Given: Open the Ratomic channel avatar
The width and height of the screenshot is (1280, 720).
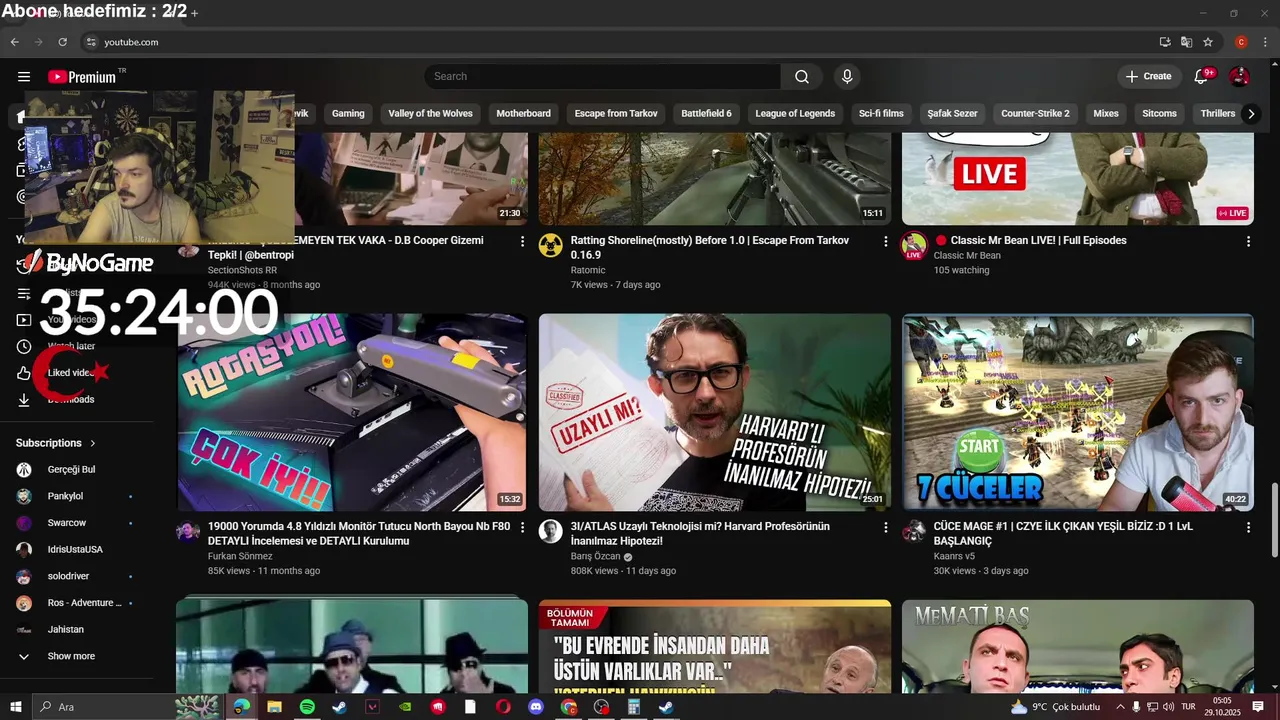Looking at the screenshot, I should (551, 245).
